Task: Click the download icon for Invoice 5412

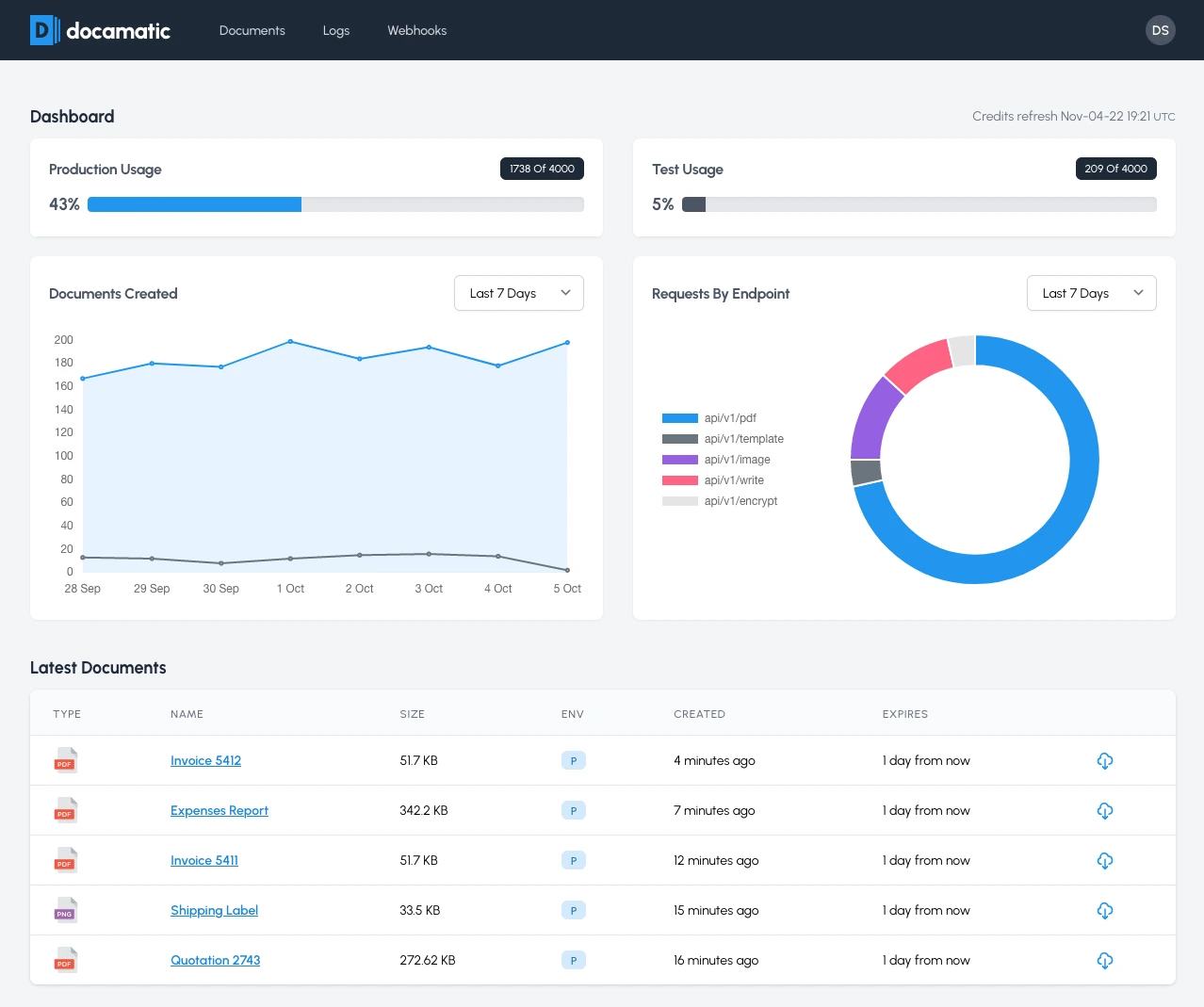Action: click(x=1104, y=760)
